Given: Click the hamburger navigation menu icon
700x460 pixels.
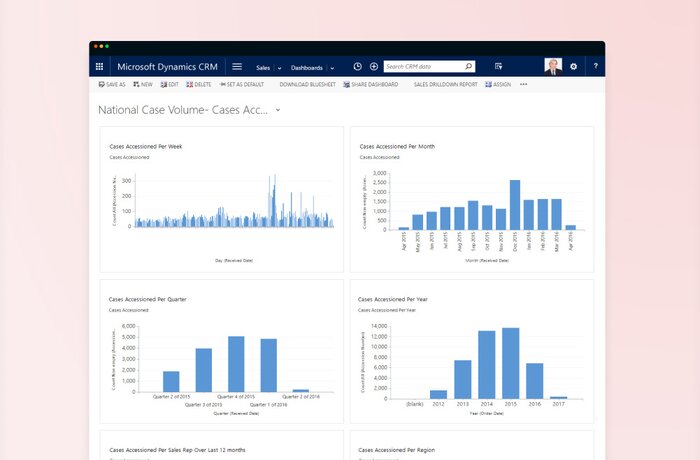Looking at the screenshot, I should (237, 67).
